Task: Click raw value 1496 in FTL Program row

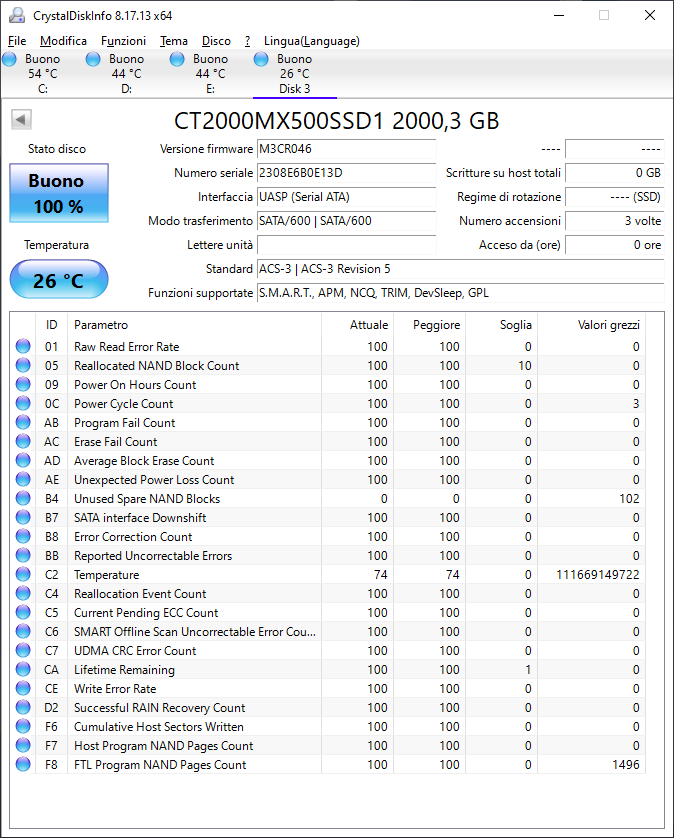Action: pos(626,764)
